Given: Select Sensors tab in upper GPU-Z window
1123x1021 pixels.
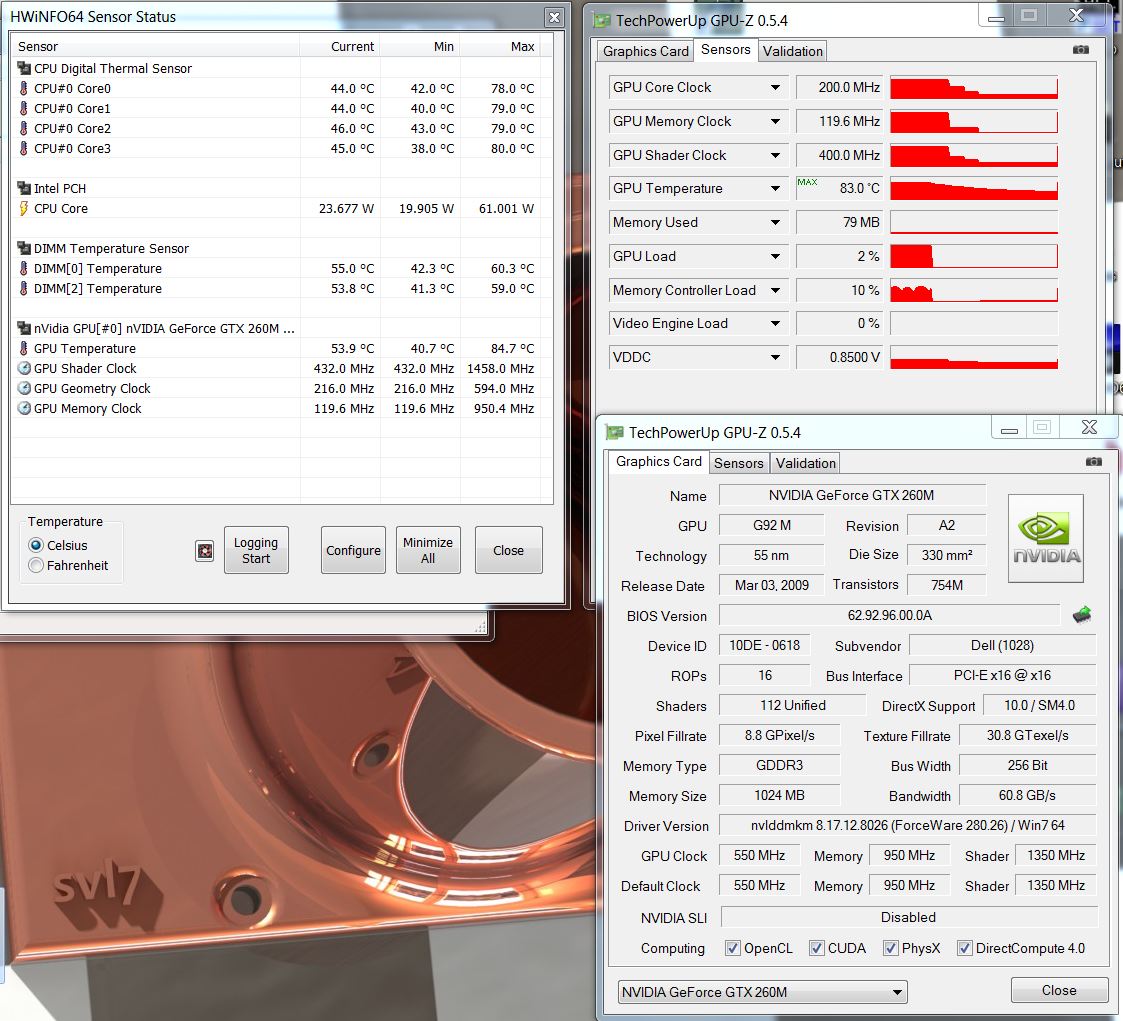Looking at the screenshot, I should (x=726, y=49).
